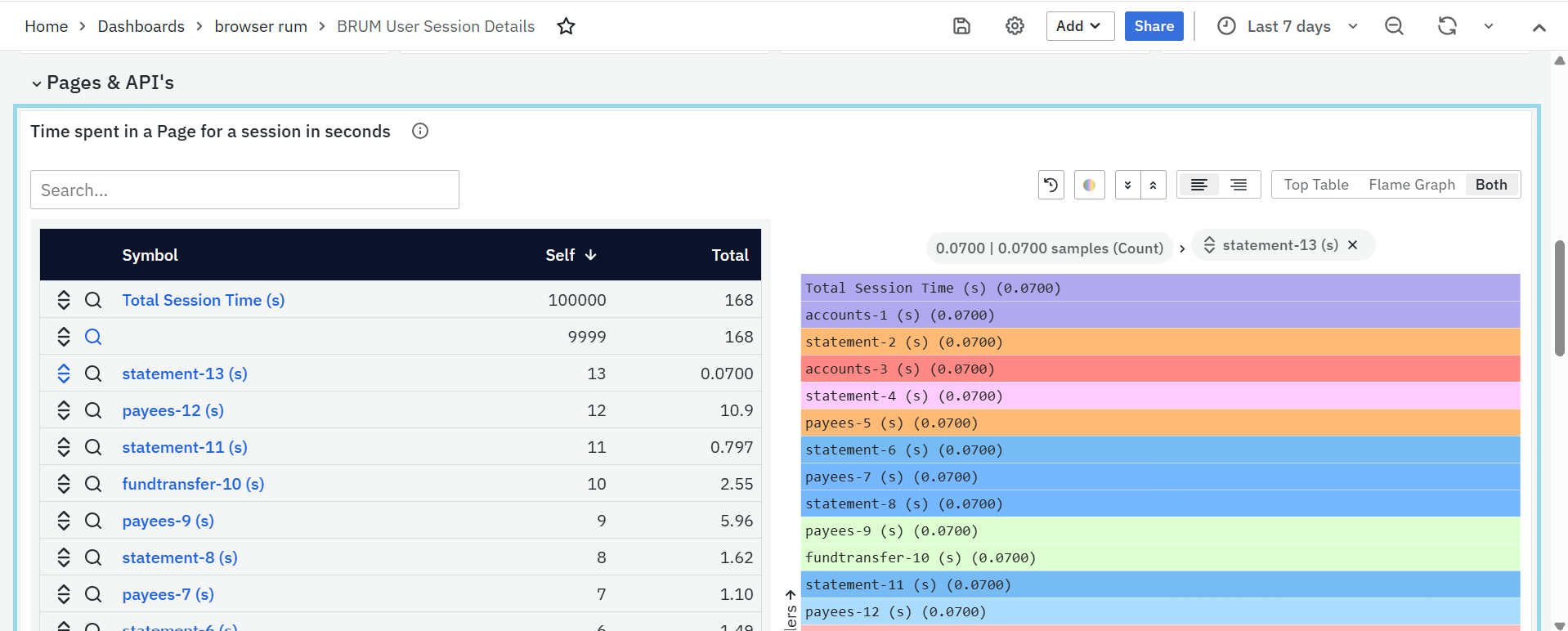The height and width of the screenshot is (631, 1568).
Task: Open the color scheme picker
Action: tap(1089, 185)
